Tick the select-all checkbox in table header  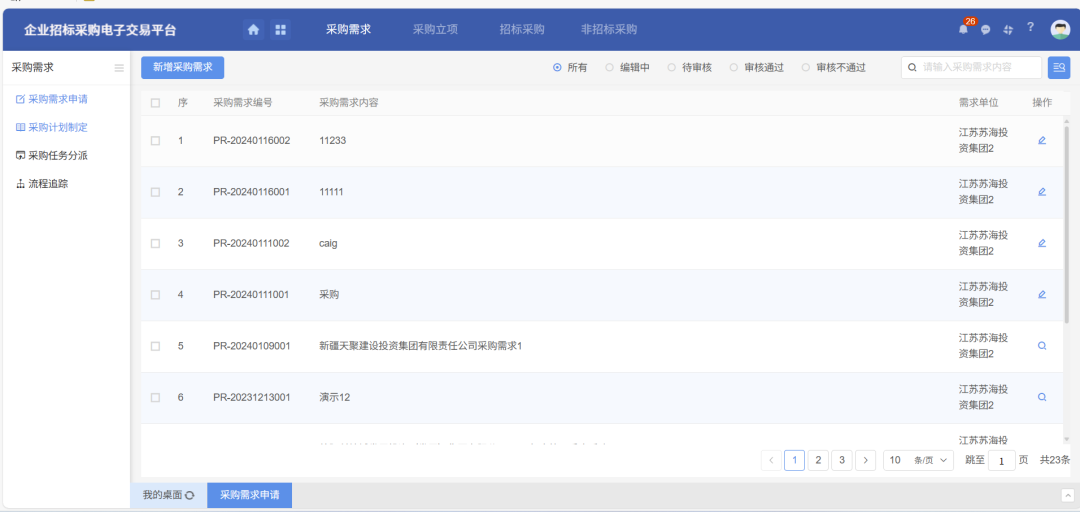point(155,103)
